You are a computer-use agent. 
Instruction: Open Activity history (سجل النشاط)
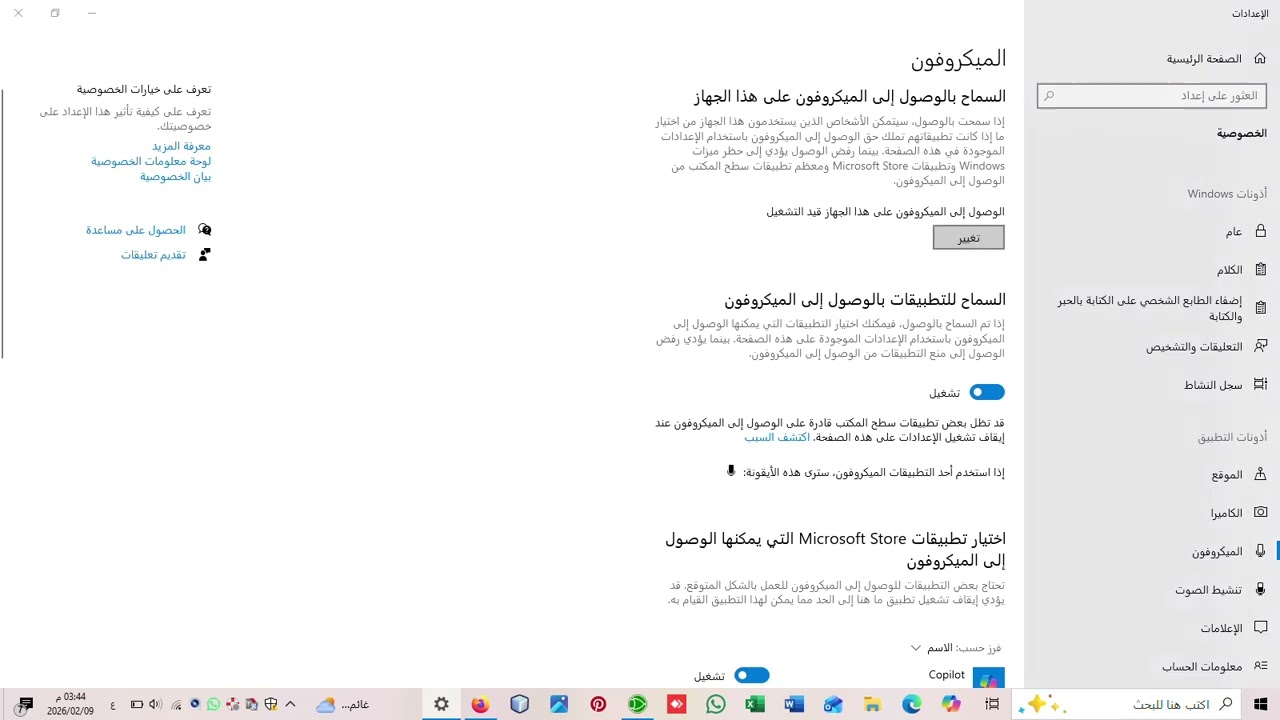[x=1152, y=384]
